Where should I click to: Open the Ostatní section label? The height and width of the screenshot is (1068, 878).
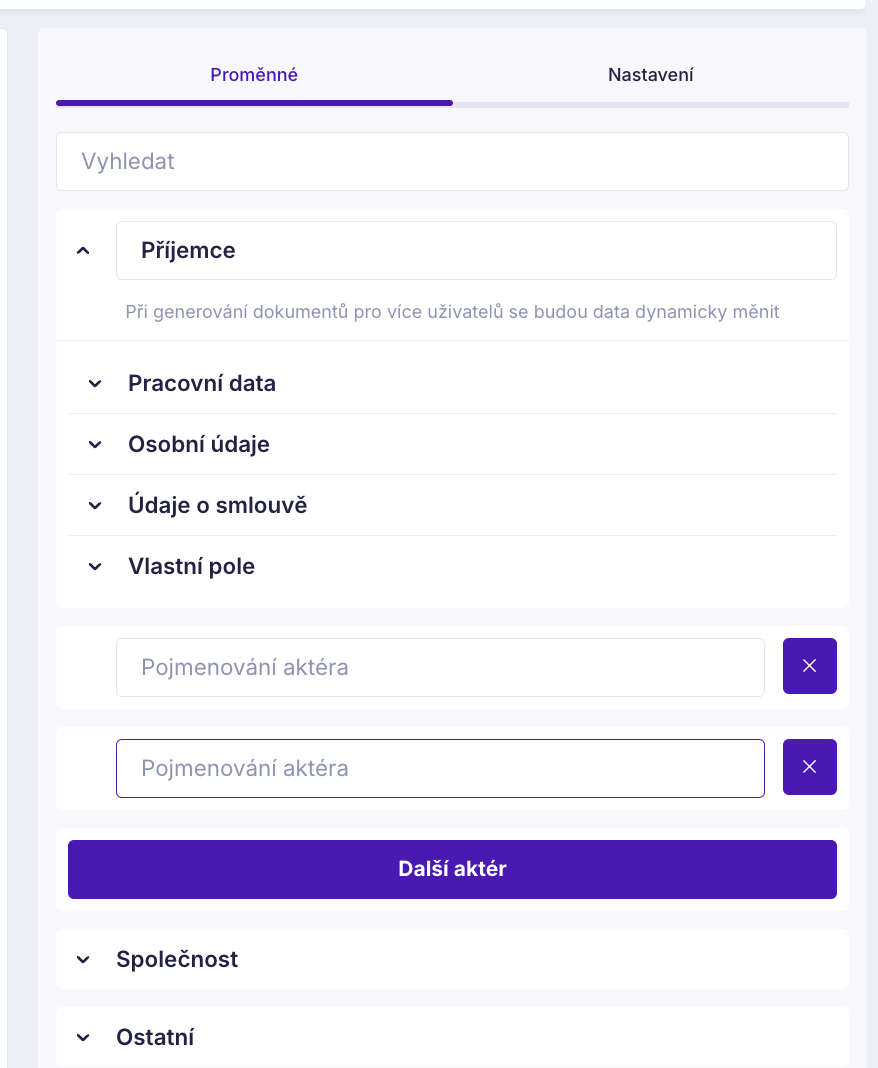(x=155, y=1037)
